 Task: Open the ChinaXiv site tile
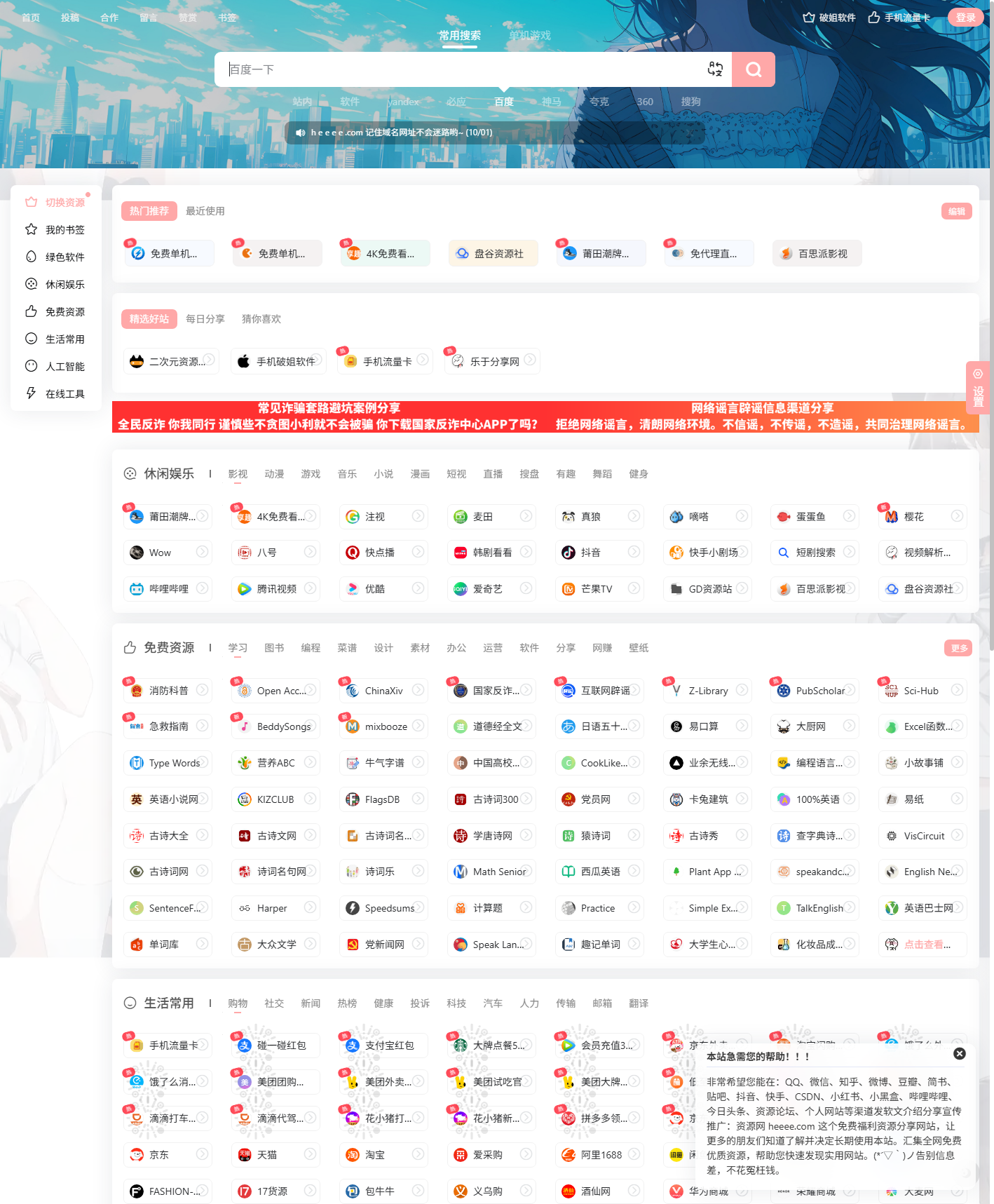pos(383,691)
